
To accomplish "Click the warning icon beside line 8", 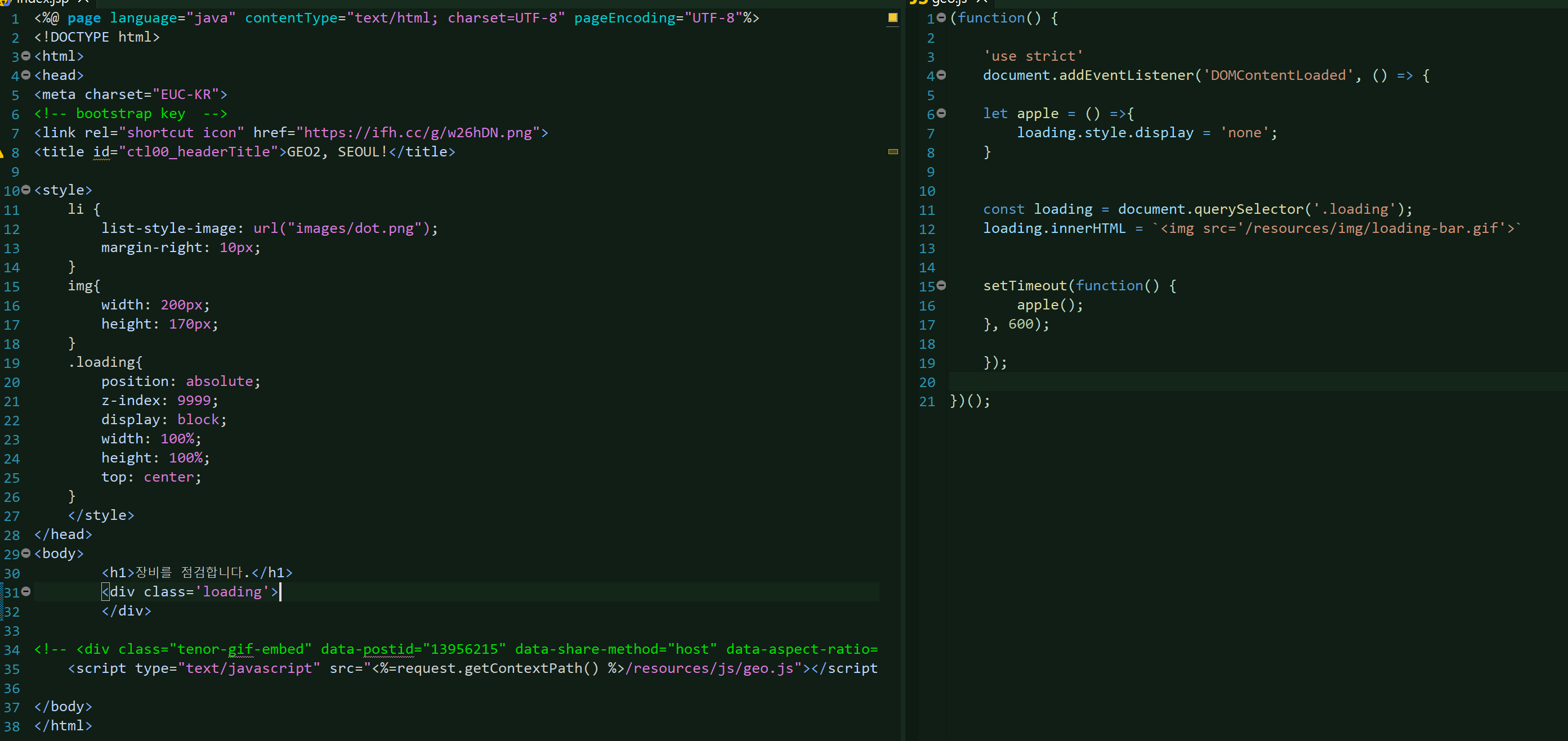I will (2, 152).
